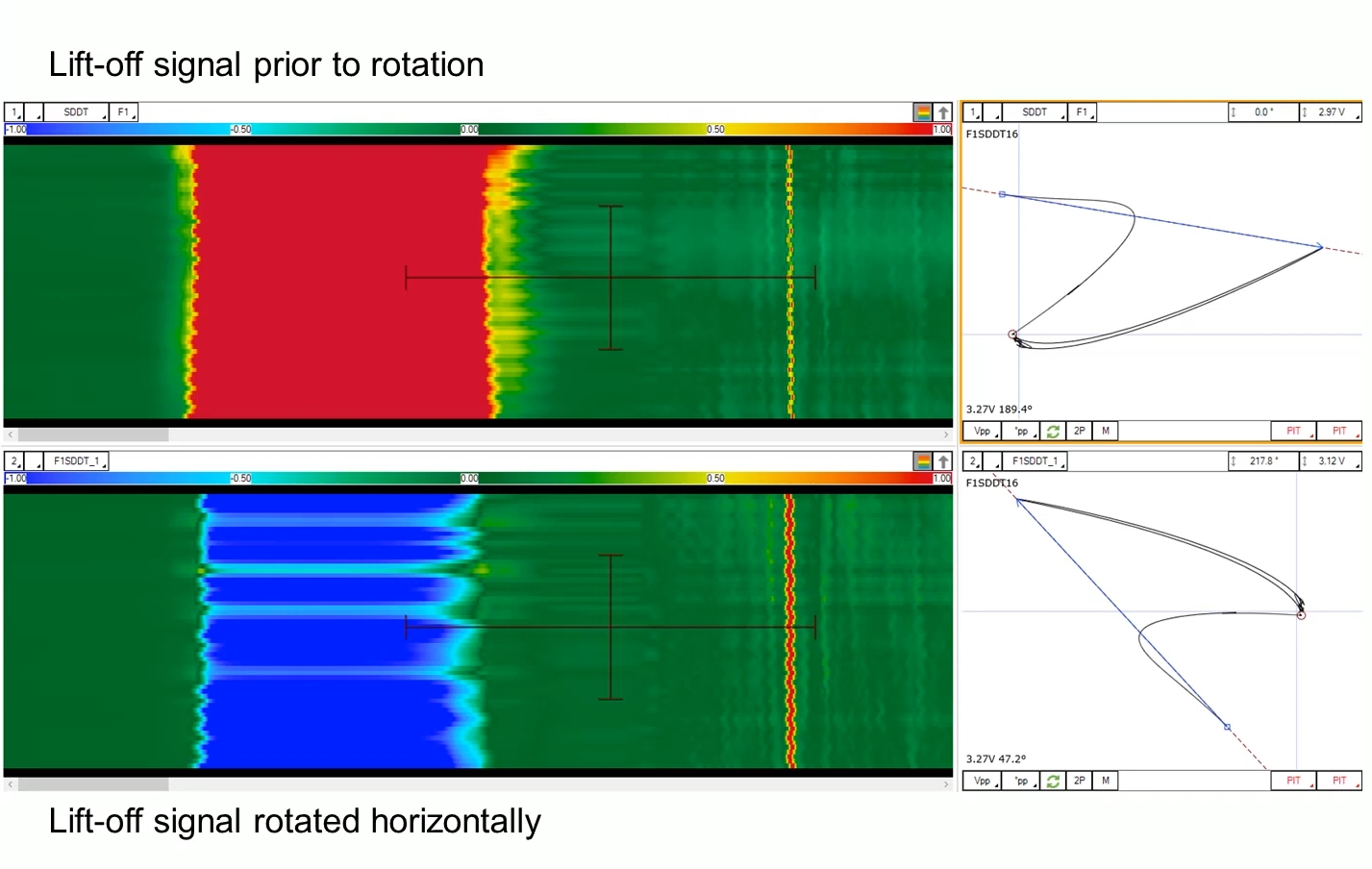The image size is (1372, 869).
Task: Click 2.97 V scale field in top Lissajous
Action: (x=1331, y=112)
